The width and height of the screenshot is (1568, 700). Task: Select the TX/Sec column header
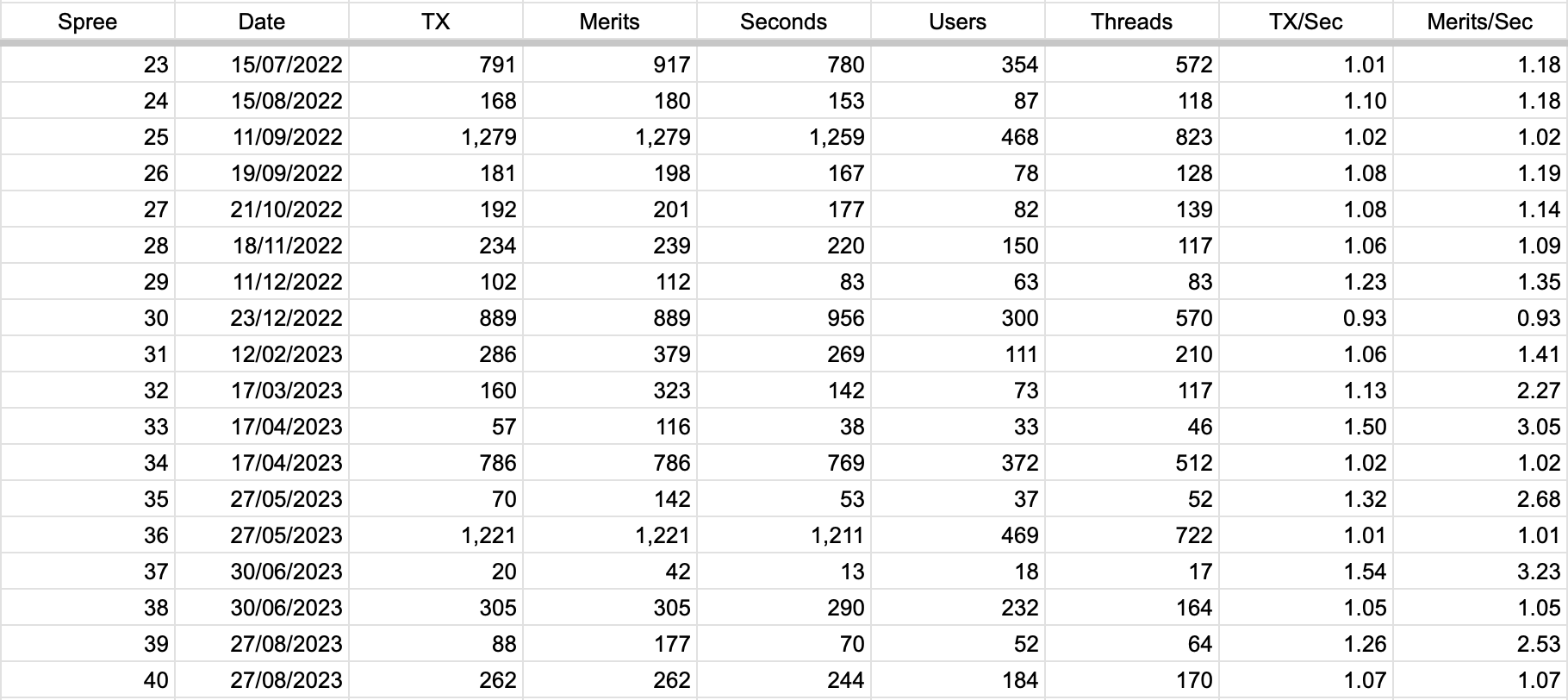1306,21
